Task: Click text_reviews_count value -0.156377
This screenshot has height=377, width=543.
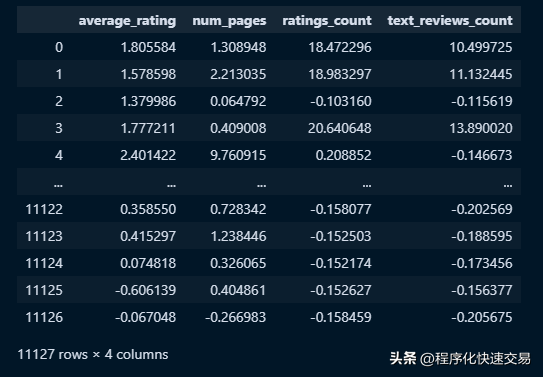Action: (x=482, y=290)
